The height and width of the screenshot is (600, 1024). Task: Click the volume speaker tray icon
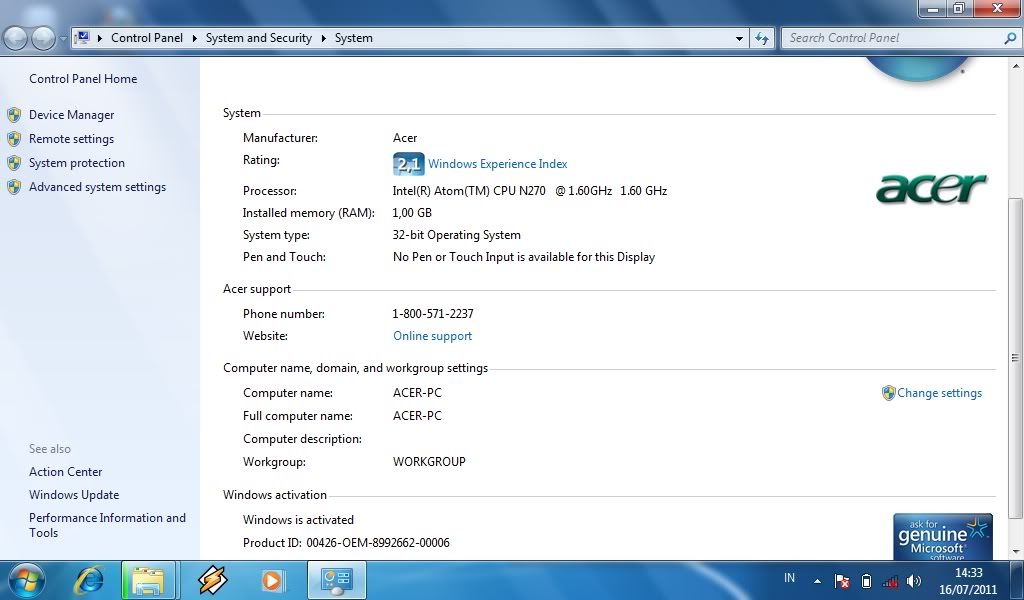click(914, 580)
